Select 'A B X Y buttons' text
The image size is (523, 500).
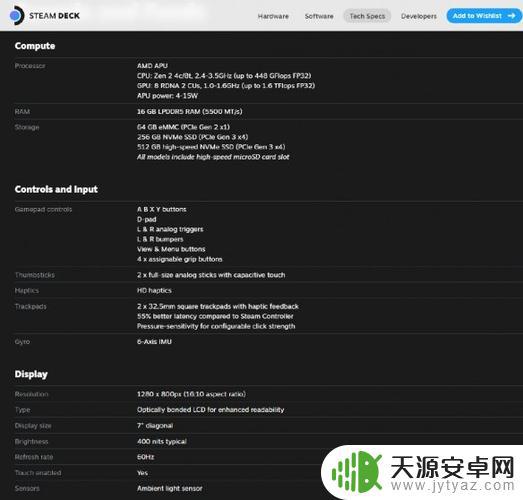click(x=161, y=209)
